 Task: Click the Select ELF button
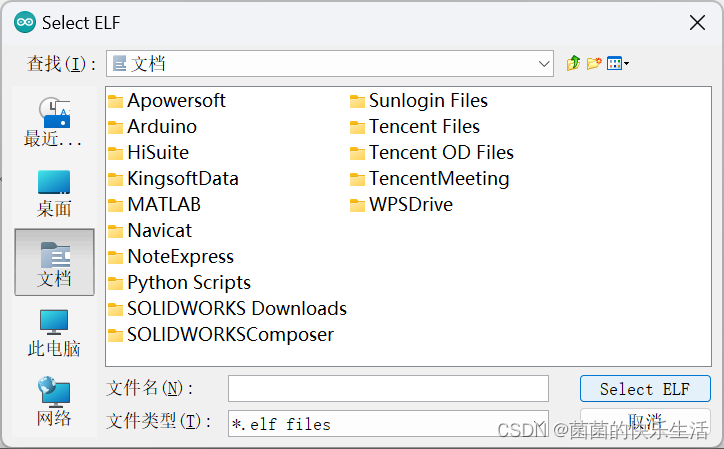click(645, 388)
